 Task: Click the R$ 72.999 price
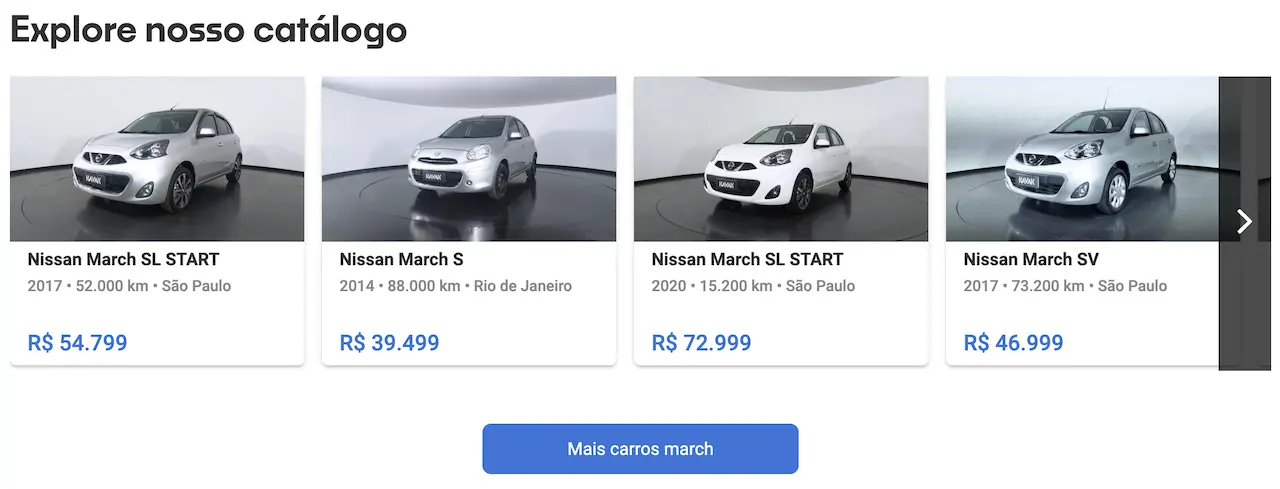coord(702,344)
